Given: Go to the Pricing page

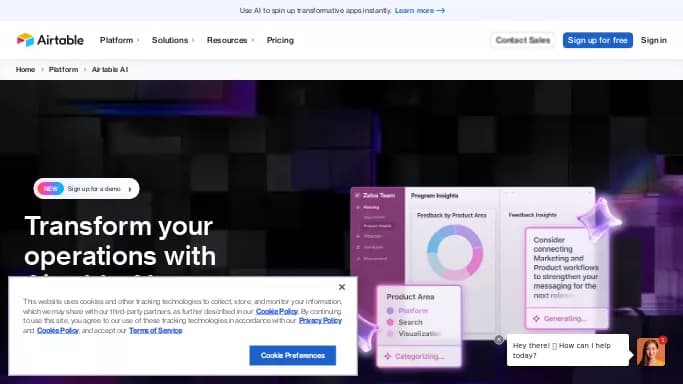Looking at the screenshot, I should (280, 40).
